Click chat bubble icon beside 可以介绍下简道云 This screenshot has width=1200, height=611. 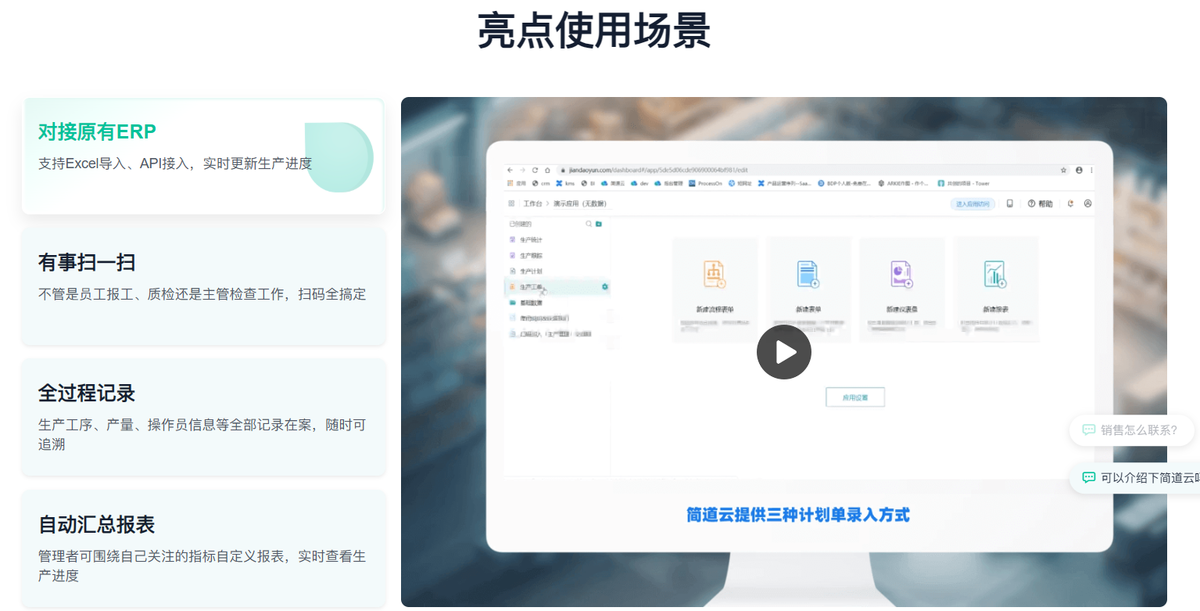(x=1088, y=478)
